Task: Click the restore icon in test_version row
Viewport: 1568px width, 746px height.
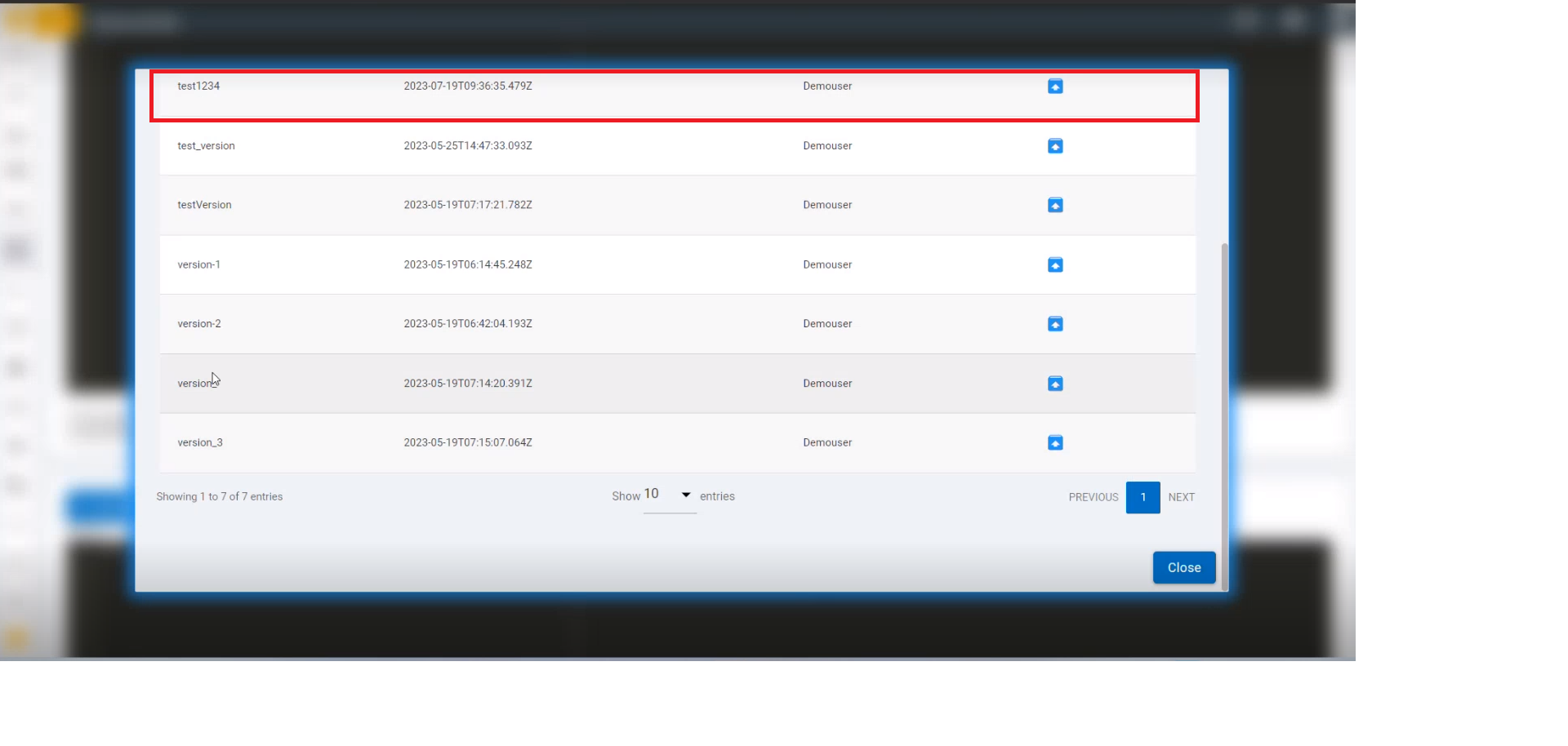Action: coord(1055,146)
